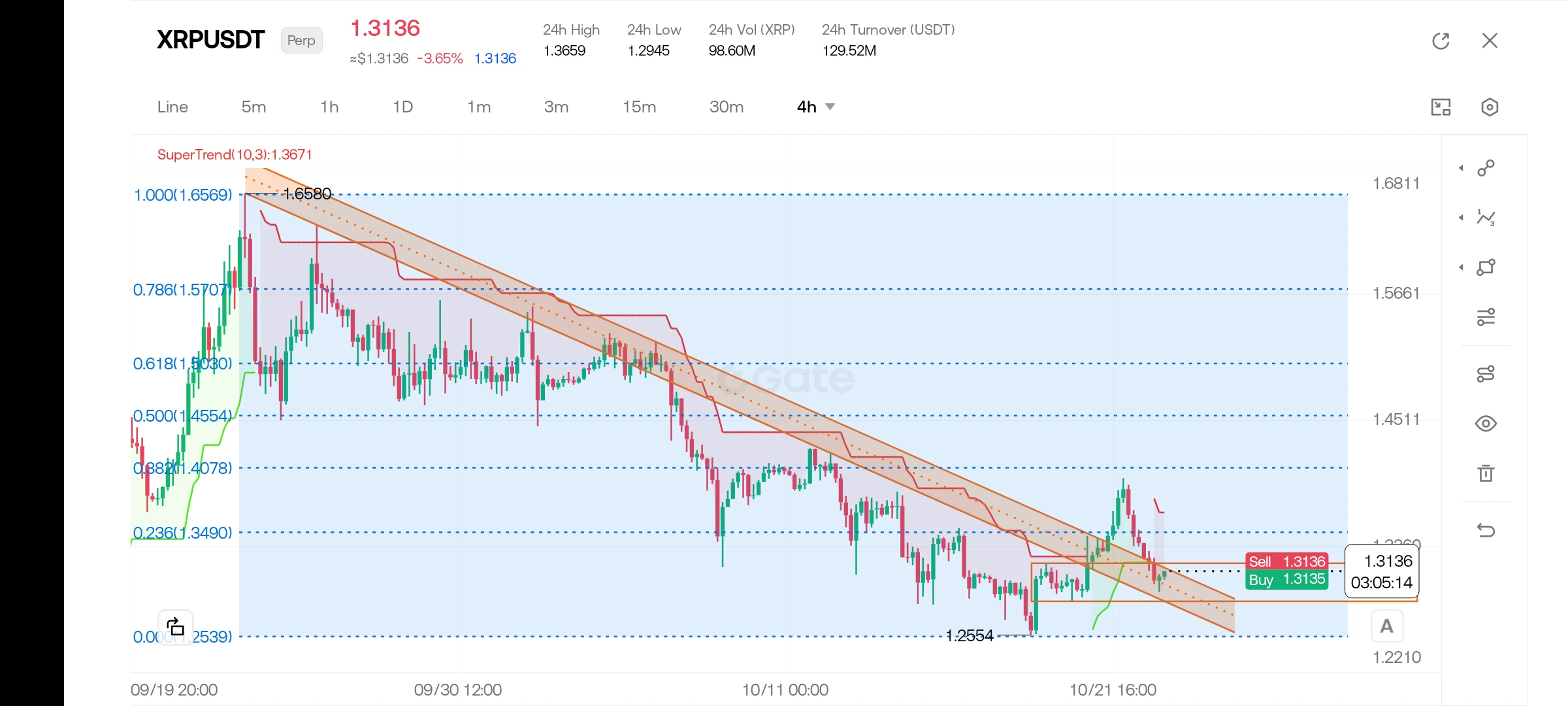The image size is (1568, 706).
Task: Click the XRPUSDT pair title
Action: 210,40
